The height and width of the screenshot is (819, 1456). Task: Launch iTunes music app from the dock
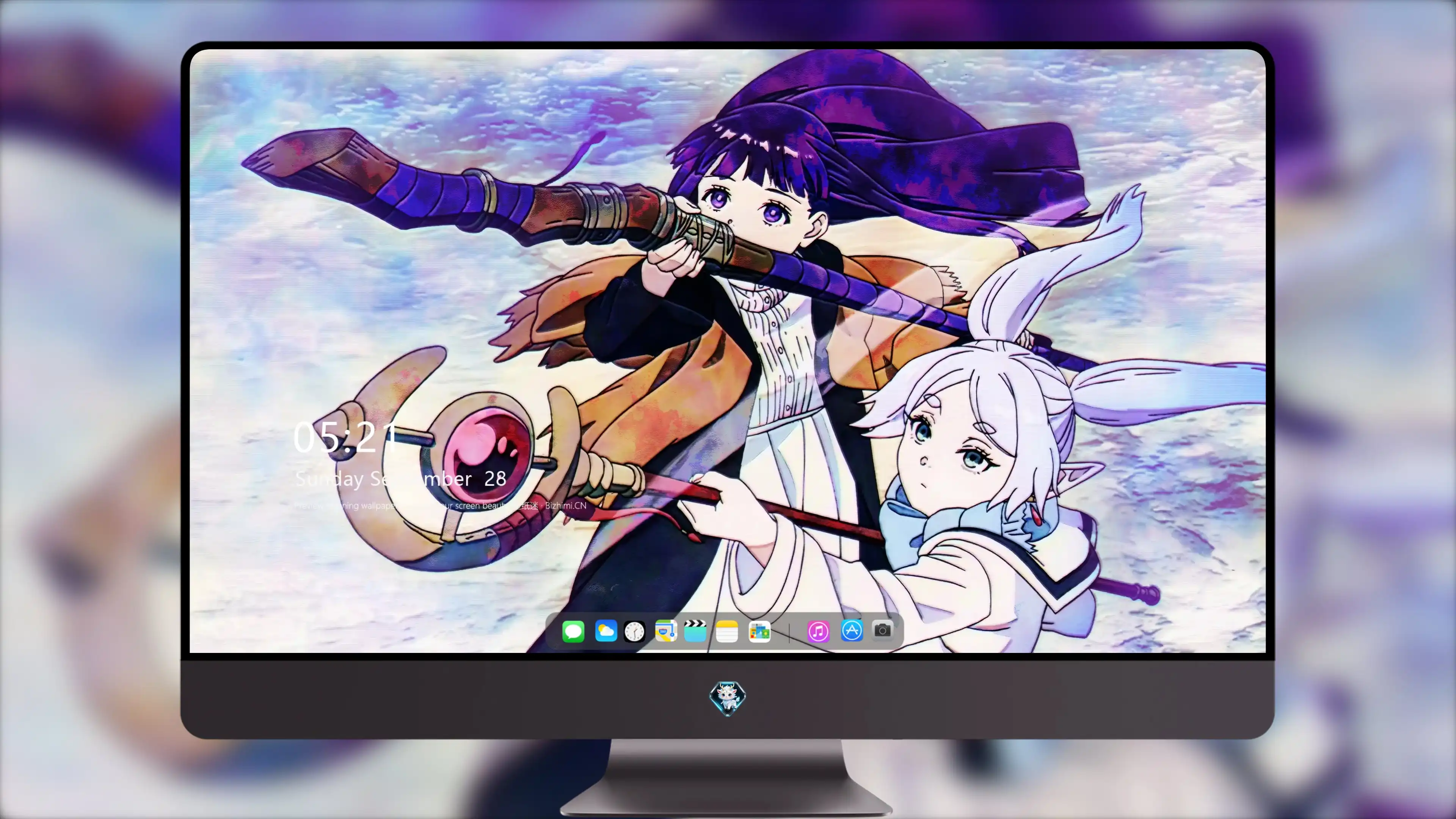(x=819, y=631)
